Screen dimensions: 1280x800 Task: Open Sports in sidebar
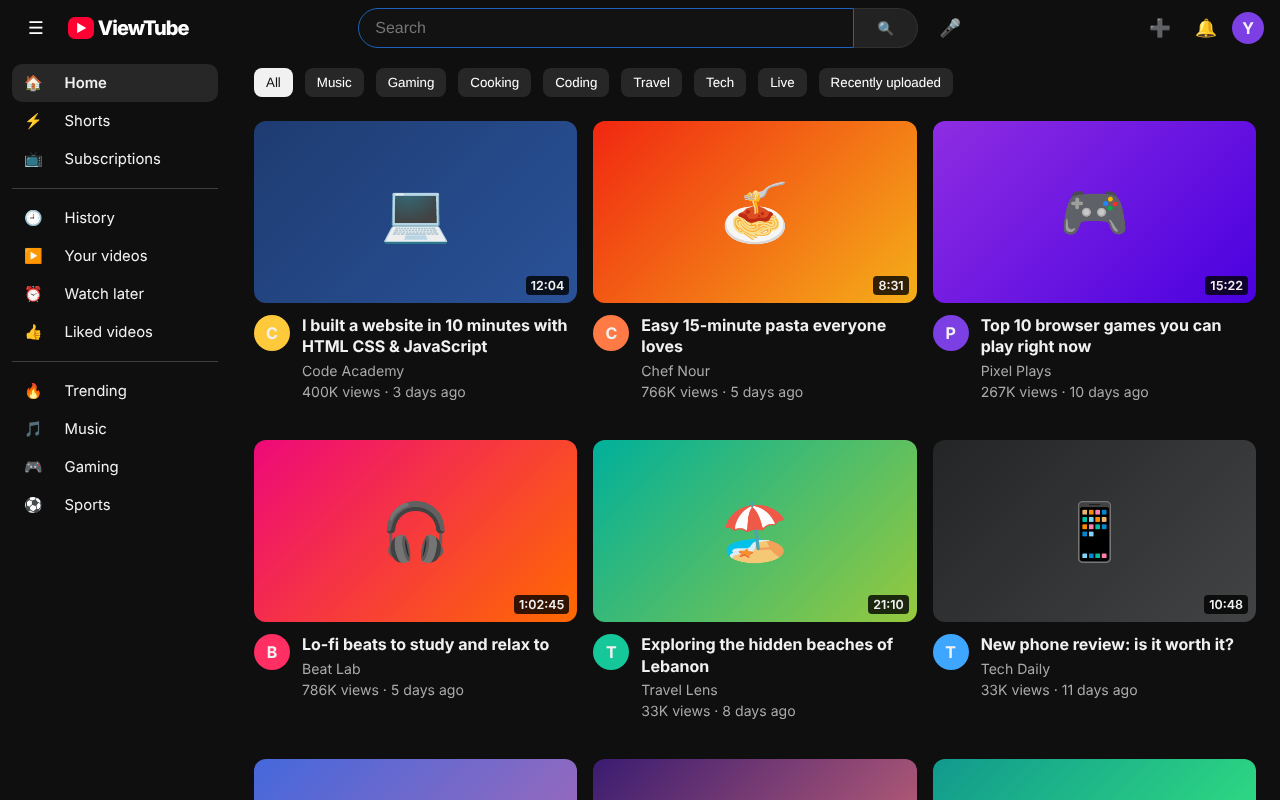click(x=115, y=505)
